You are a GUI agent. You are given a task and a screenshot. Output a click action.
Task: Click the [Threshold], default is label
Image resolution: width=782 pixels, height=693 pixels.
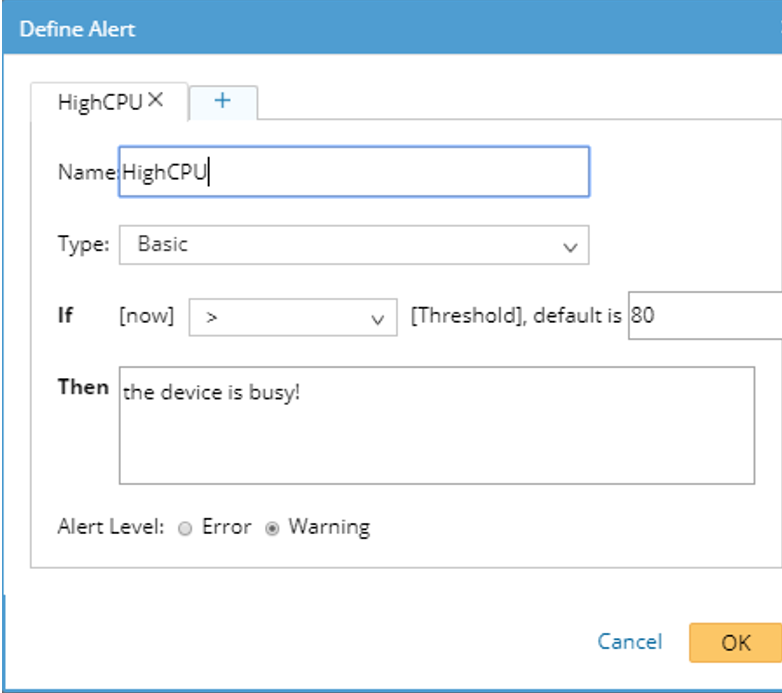[x=516, y=317]
